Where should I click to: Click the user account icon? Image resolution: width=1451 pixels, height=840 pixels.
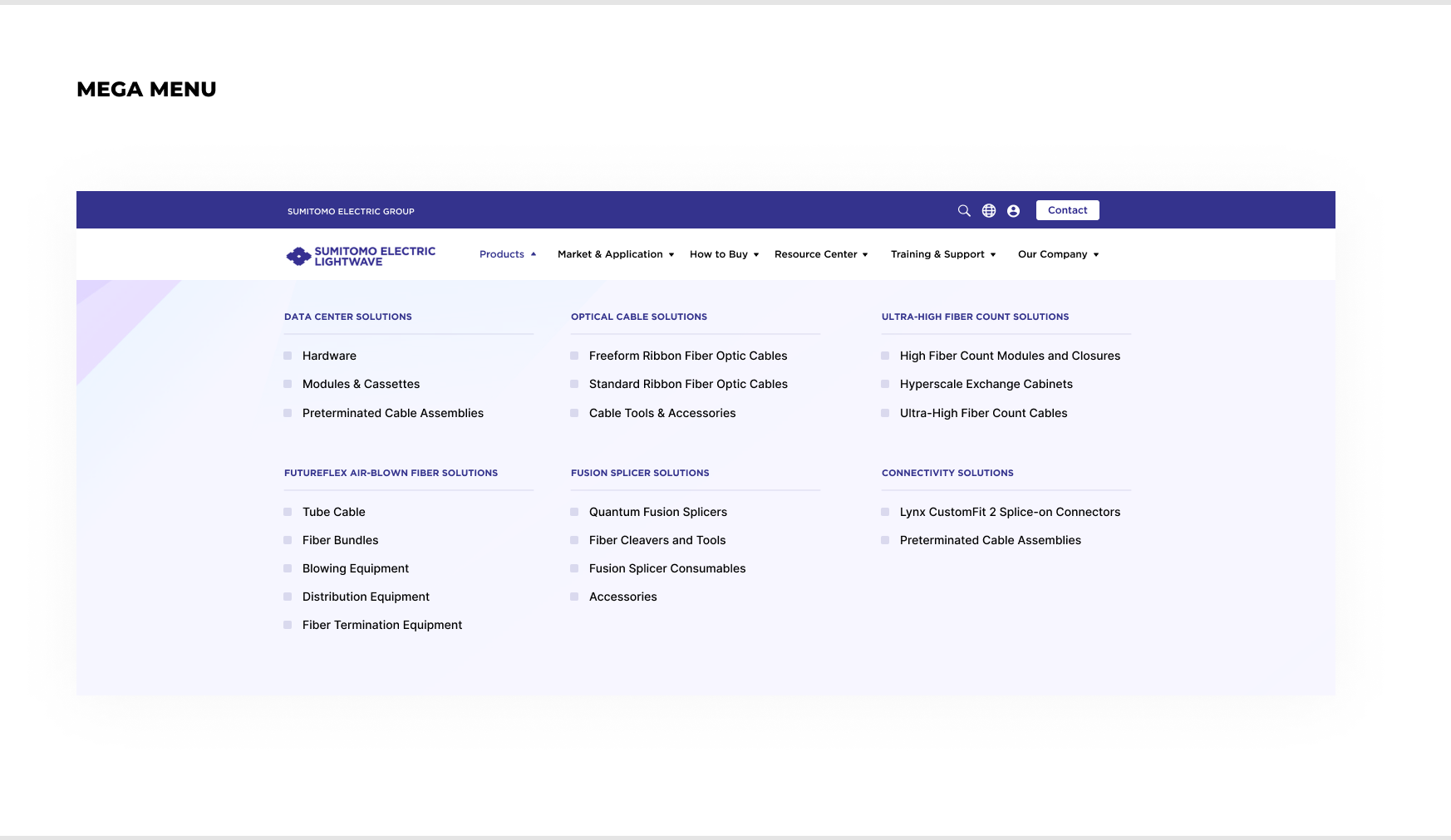point(1013,211)
